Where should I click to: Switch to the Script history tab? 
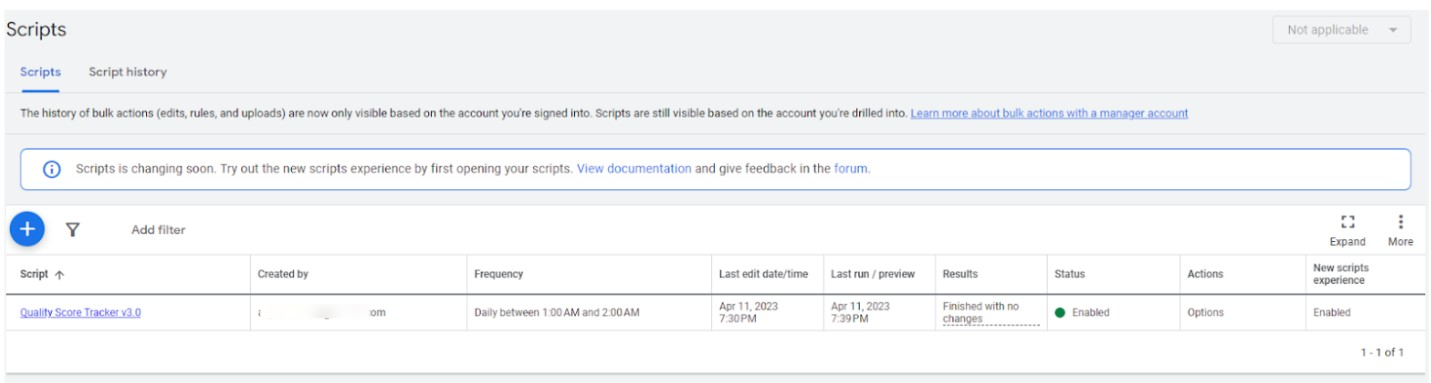coord(127,72)
